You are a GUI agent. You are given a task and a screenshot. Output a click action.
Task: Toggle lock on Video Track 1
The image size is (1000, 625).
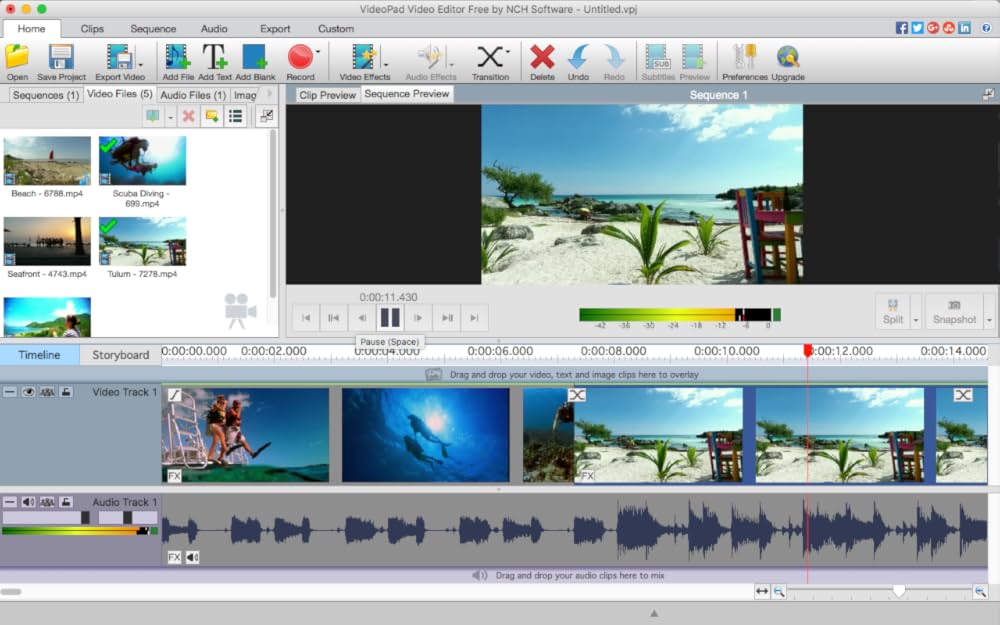tap(65, 393)
